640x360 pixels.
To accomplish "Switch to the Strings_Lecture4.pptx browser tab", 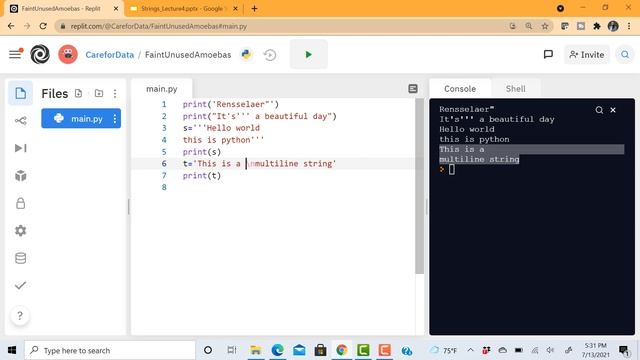I will pyautogui.click(x=182, y=9).
